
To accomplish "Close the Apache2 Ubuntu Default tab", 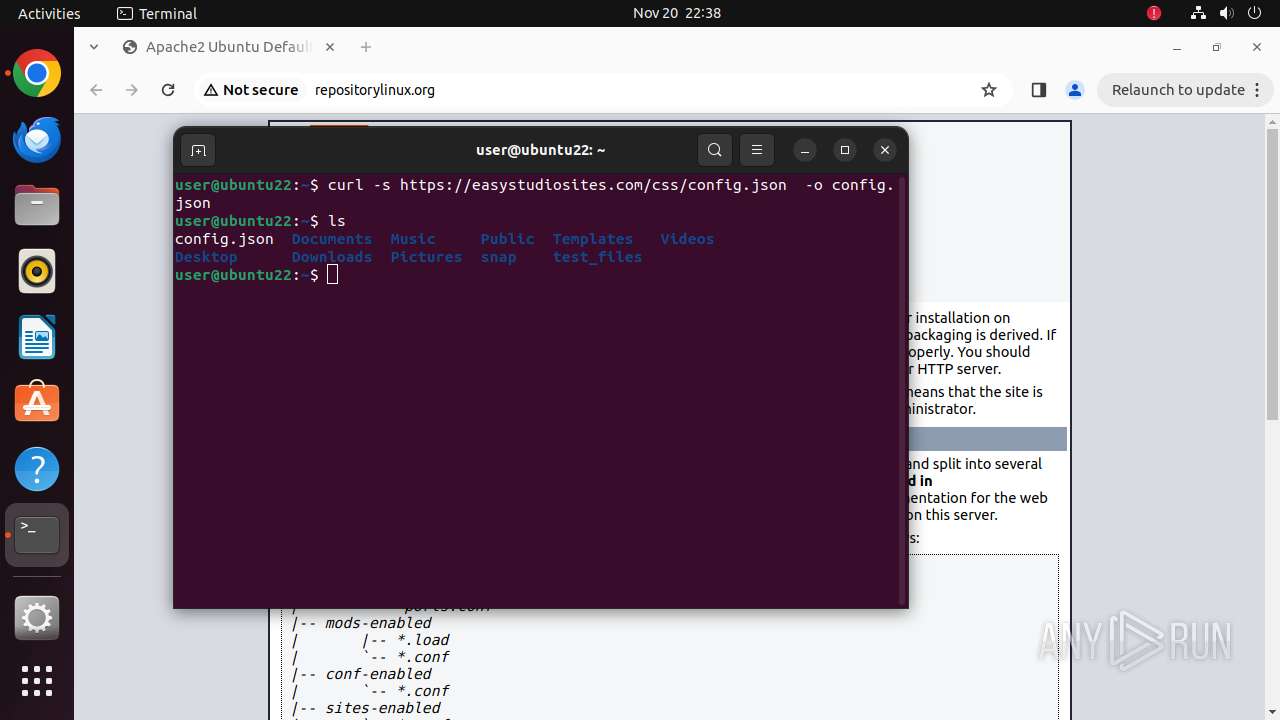I will 331,47.
